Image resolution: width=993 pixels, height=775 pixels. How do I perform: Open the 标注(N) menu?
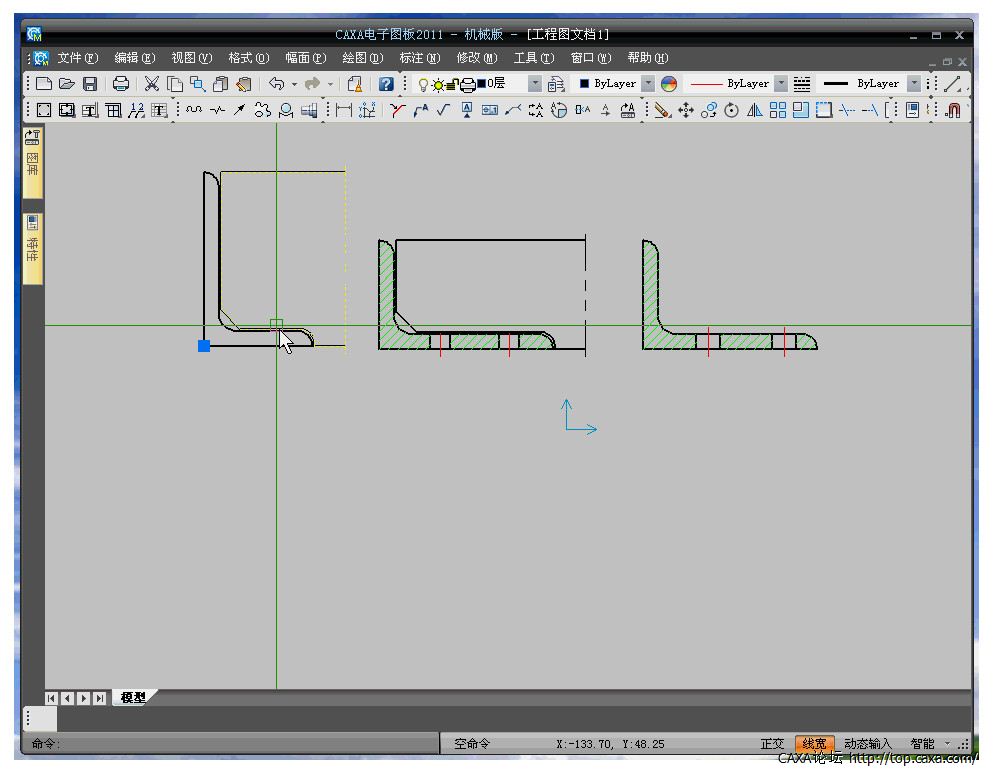coord(420,58)
